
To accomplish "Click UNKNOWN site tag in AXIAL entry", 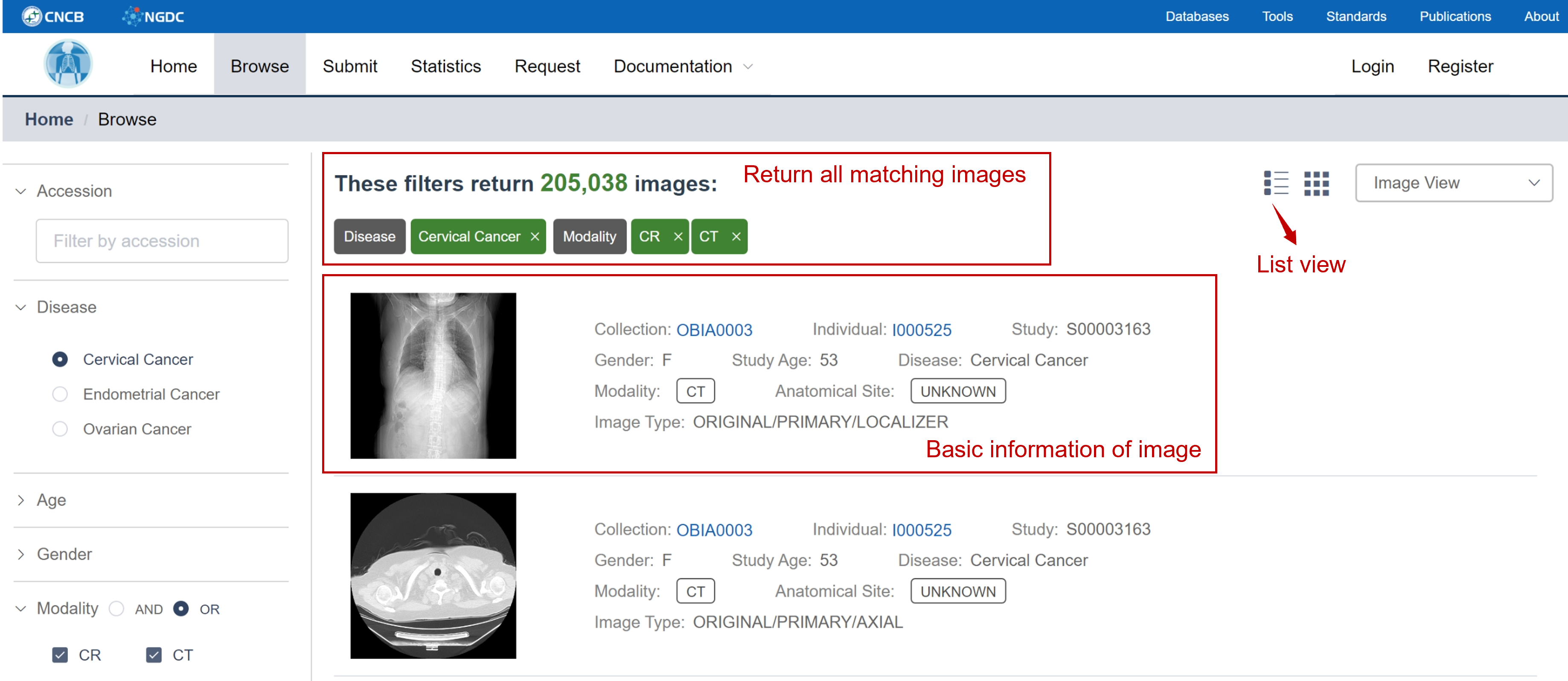I will [x=957, y=591].
